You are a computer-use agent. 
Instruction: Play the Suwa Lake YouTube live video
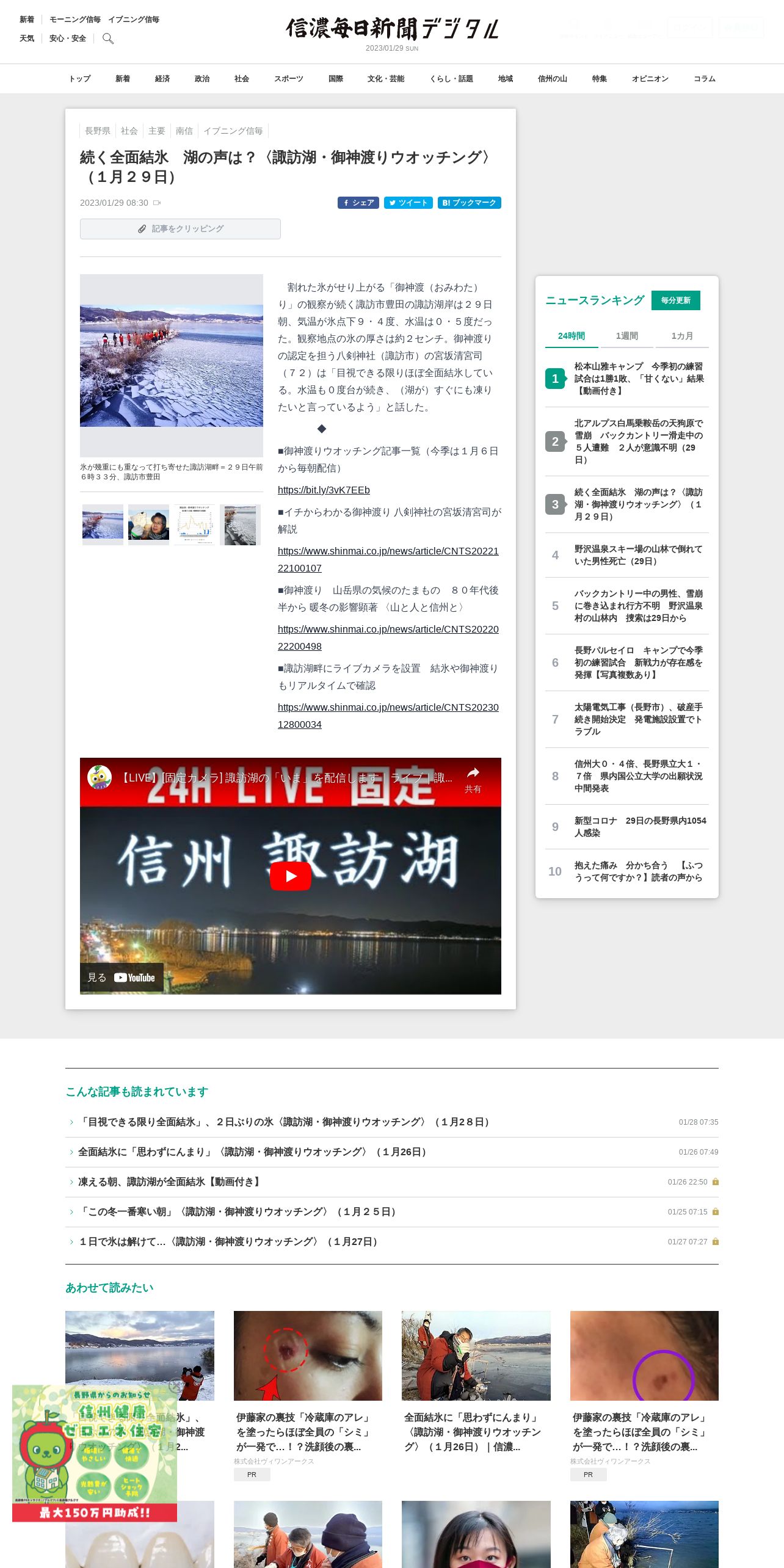291,876
